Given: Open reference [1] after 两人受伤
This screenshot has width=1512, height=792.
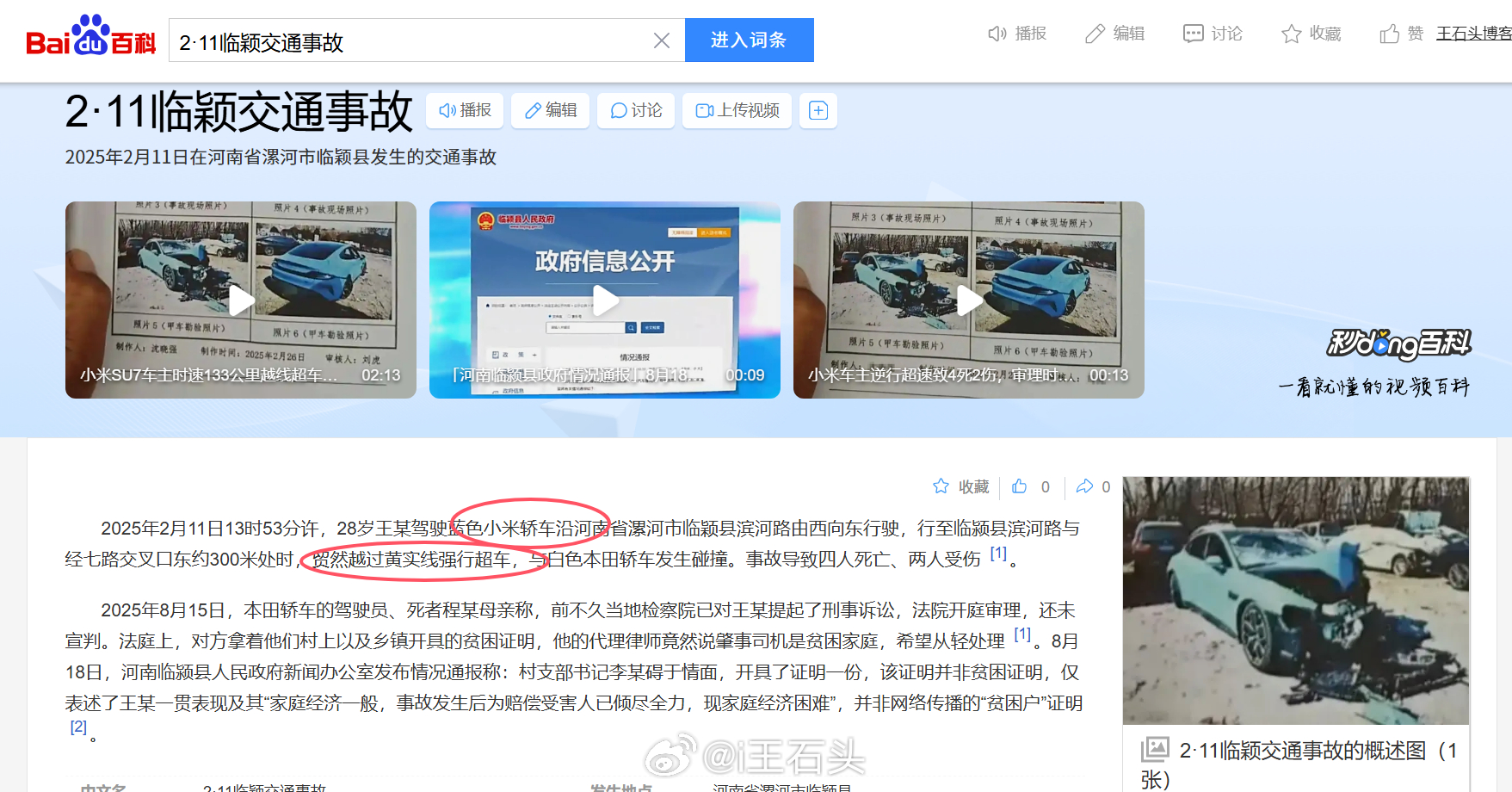Looking at the screenshot, I should coord(998,554).
